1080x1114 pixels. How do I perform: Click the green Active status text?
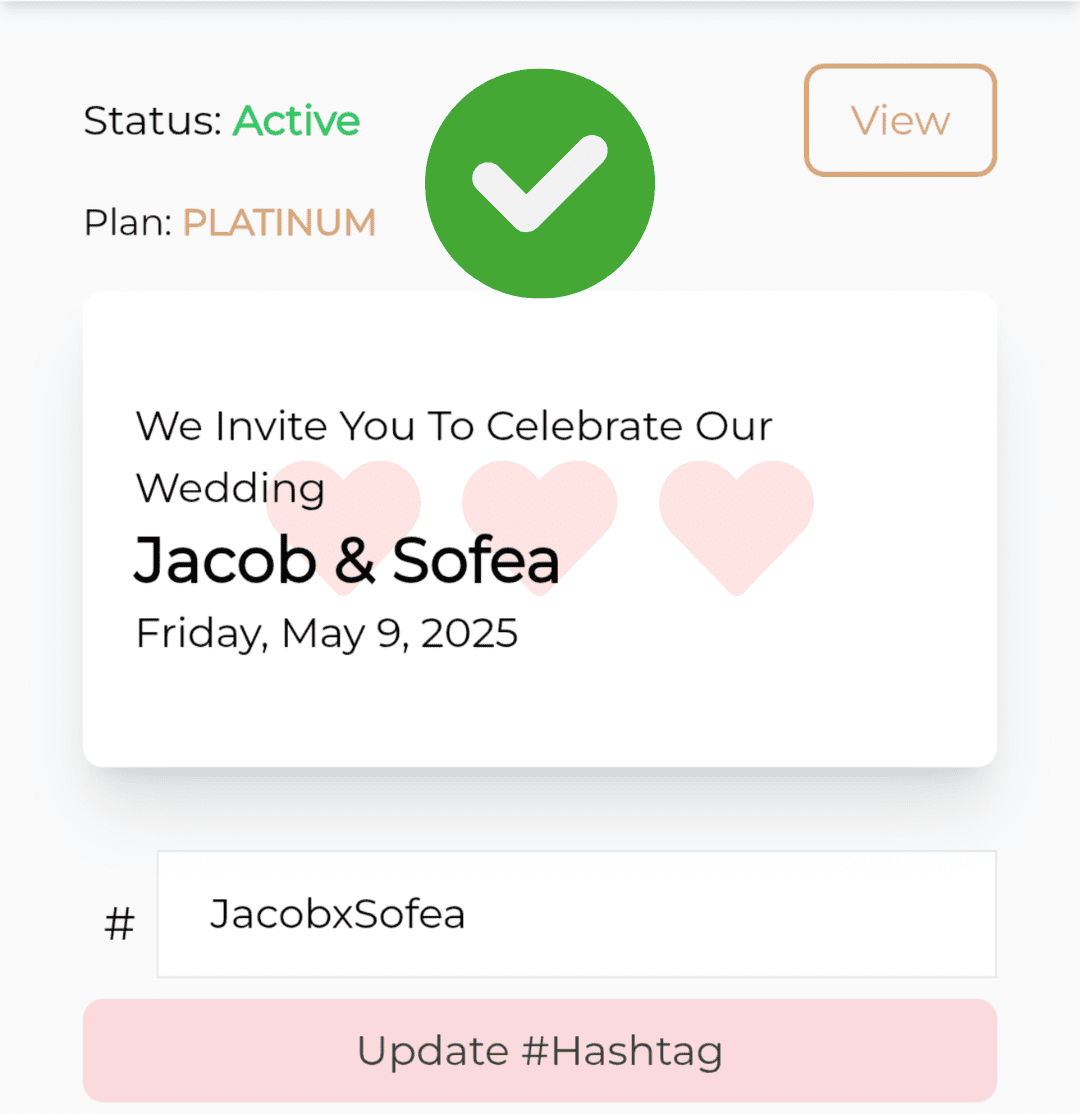[x=296, y=121]
